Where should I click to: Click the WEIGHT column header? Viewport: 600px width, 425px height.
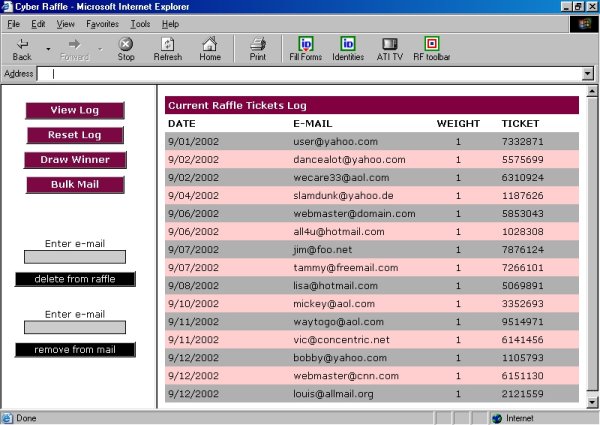(458, 124)
